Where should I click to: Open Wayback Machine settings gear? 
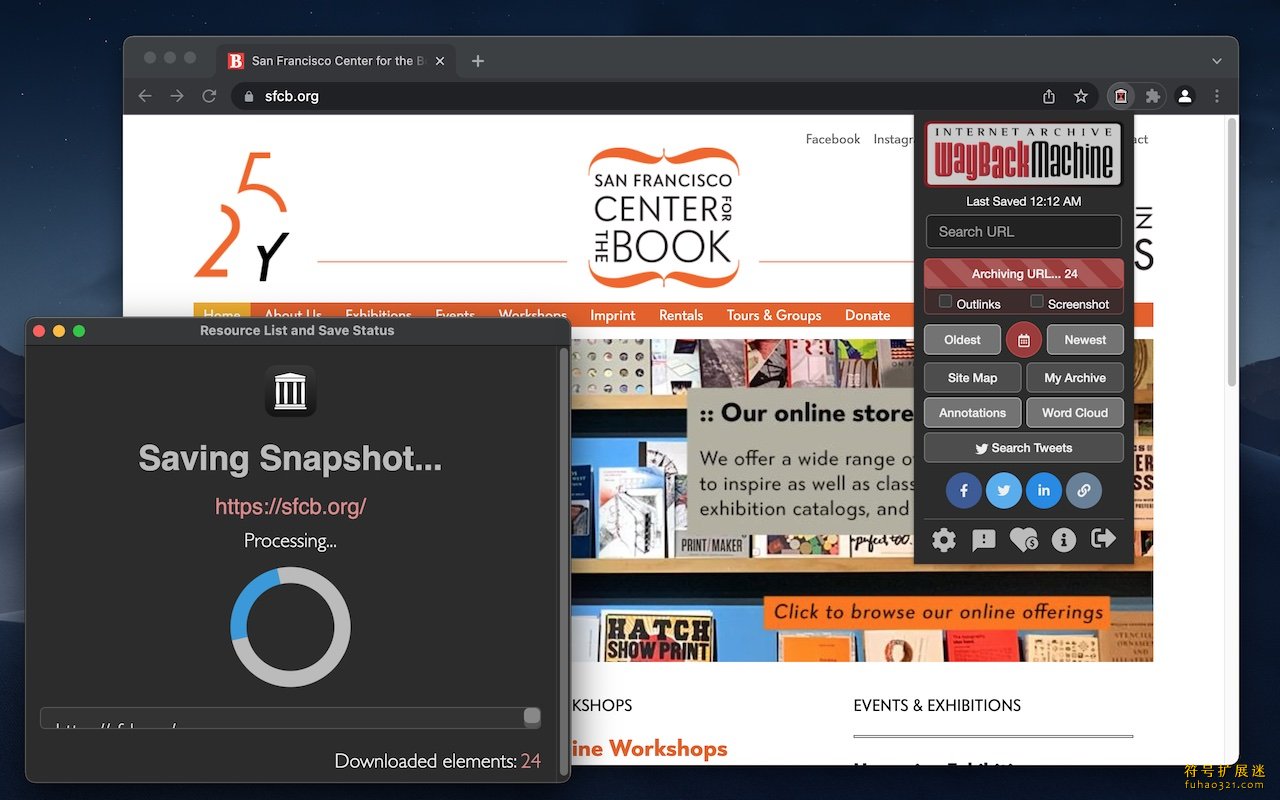pyautogui.click(x=944, y=540)
